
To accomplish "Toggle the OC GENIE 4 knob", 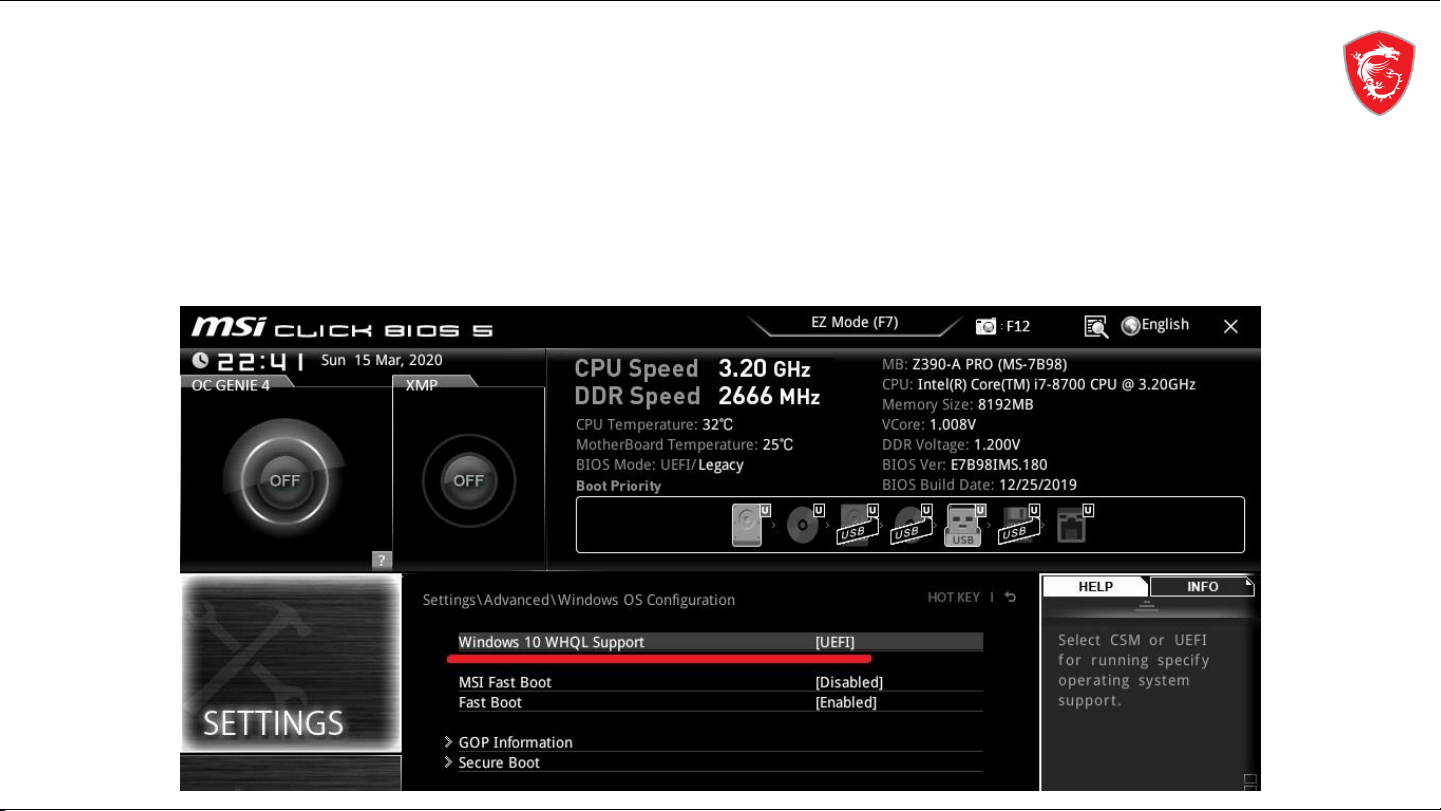I will coord(284,480).
